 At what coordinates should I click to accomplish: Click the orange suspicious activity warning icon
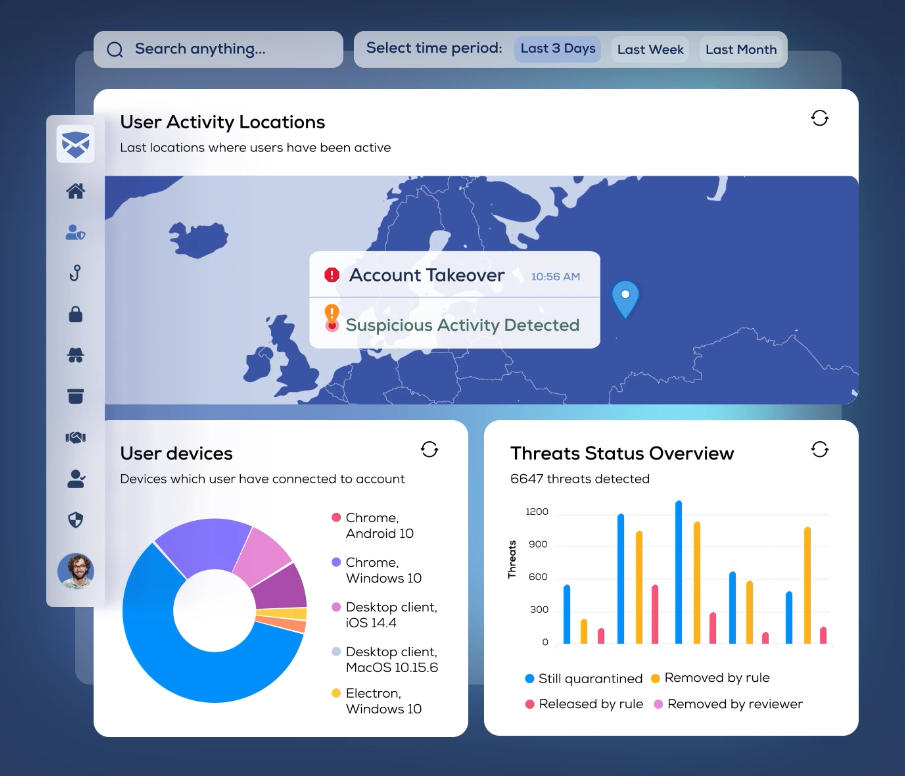tap(331, 314)
